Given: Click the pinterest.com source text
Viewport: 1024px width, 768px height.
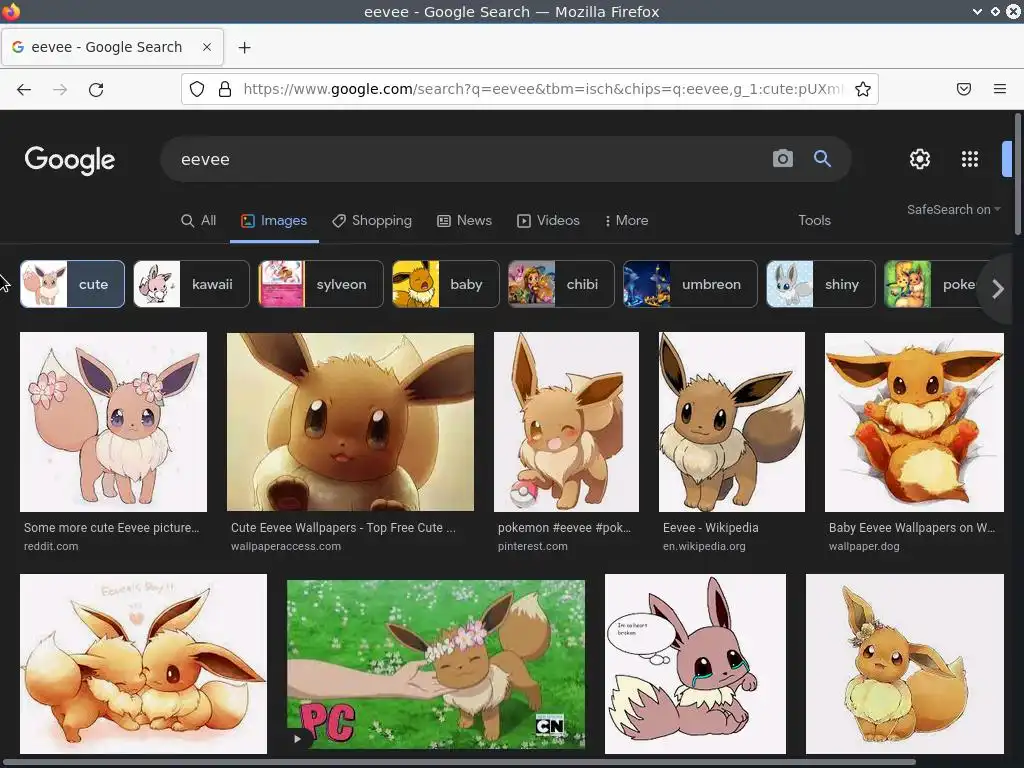Looking at the screenshot, I should pos(532,546).
